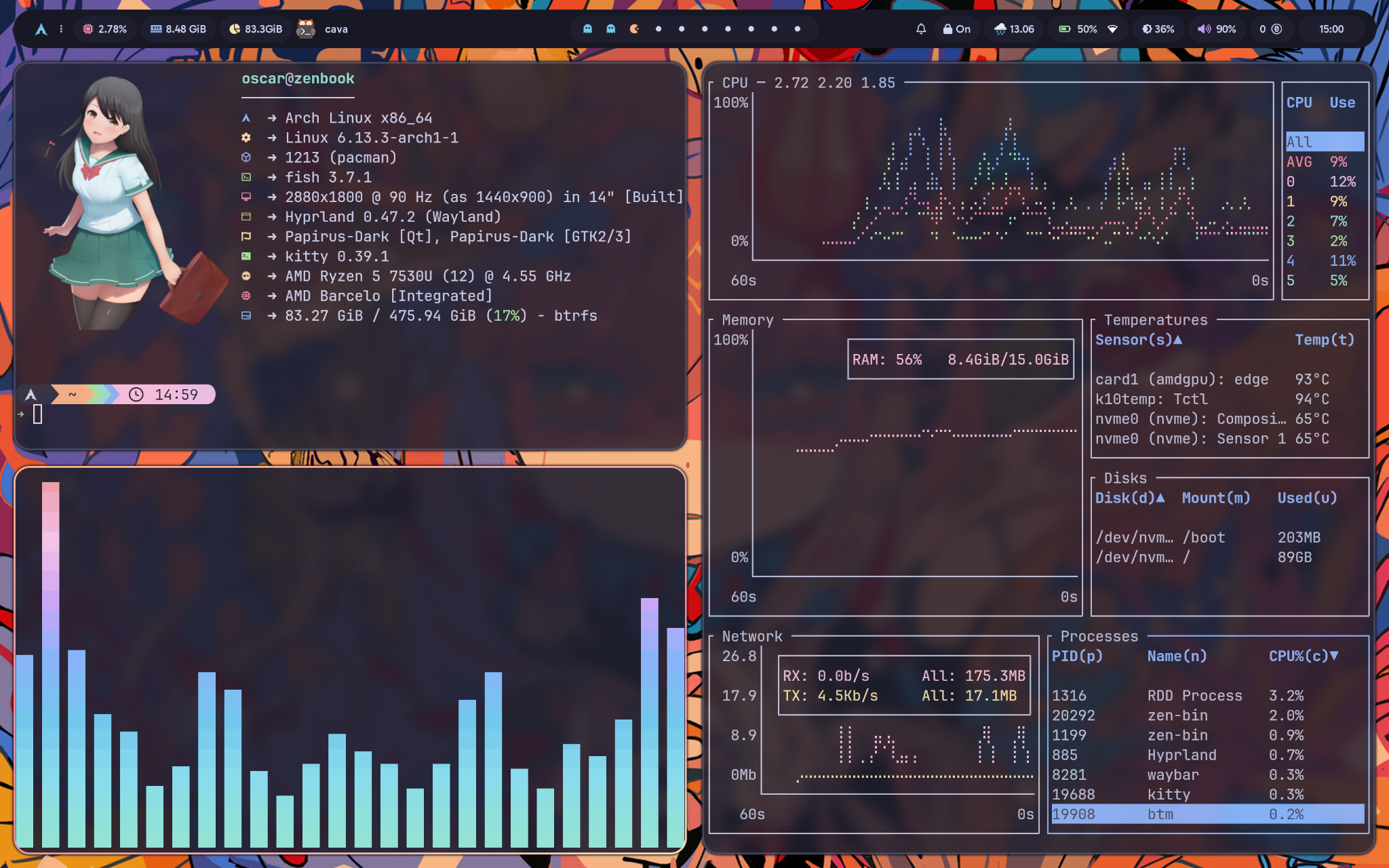Click the oscar@zenbook header text
This screenshot has width=1389, height=868.
[298, 79]
